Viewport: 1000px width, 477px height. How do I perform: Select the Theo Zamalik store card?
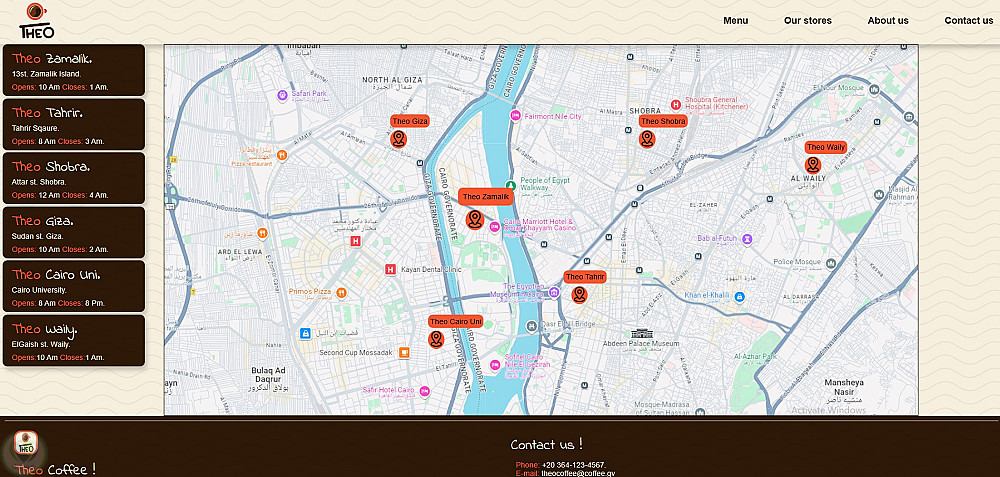[x=74, y=70]
